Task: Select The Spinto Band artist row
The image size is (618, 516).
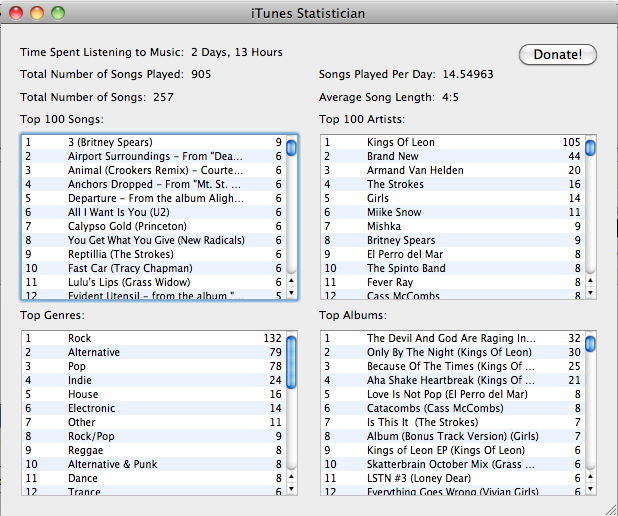Action: (453, 268)
